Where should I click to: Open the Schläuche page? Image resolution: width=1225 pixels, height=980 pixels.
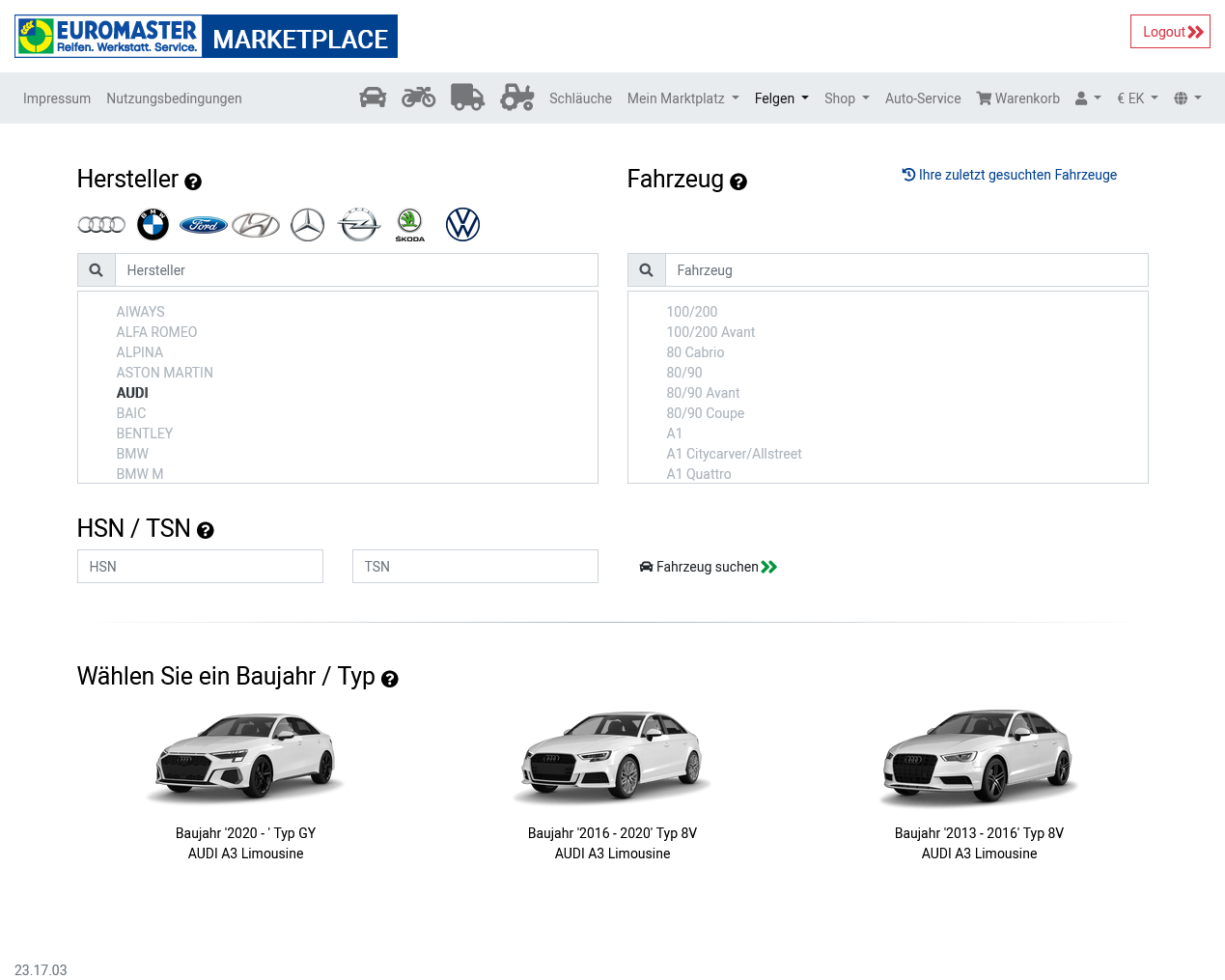coord(580,98)
